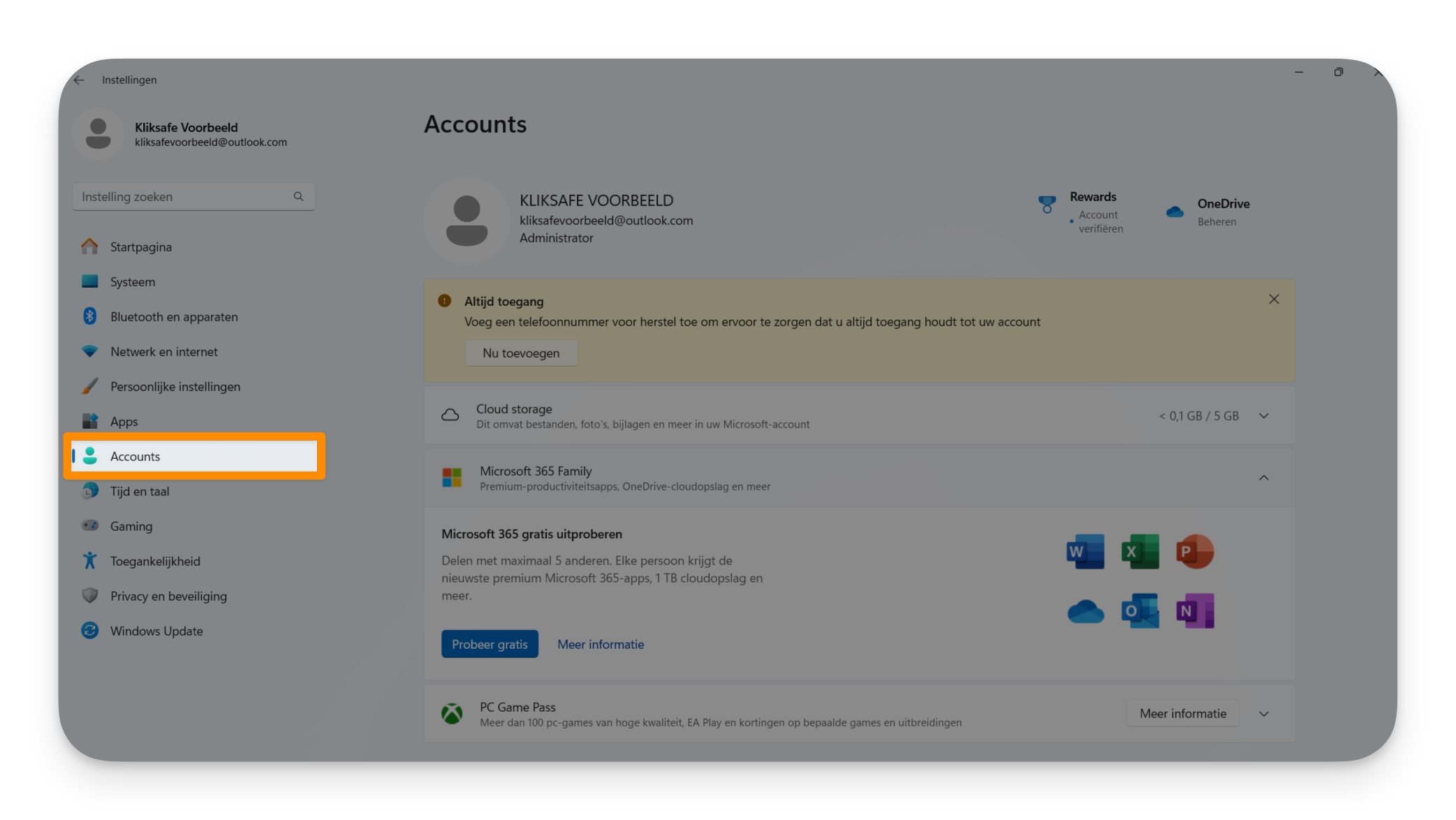Image resolution: width=1456 pixels, height=820 pixels.
Task: Click the Outlook app icon
Action: tap(1140, 611)
